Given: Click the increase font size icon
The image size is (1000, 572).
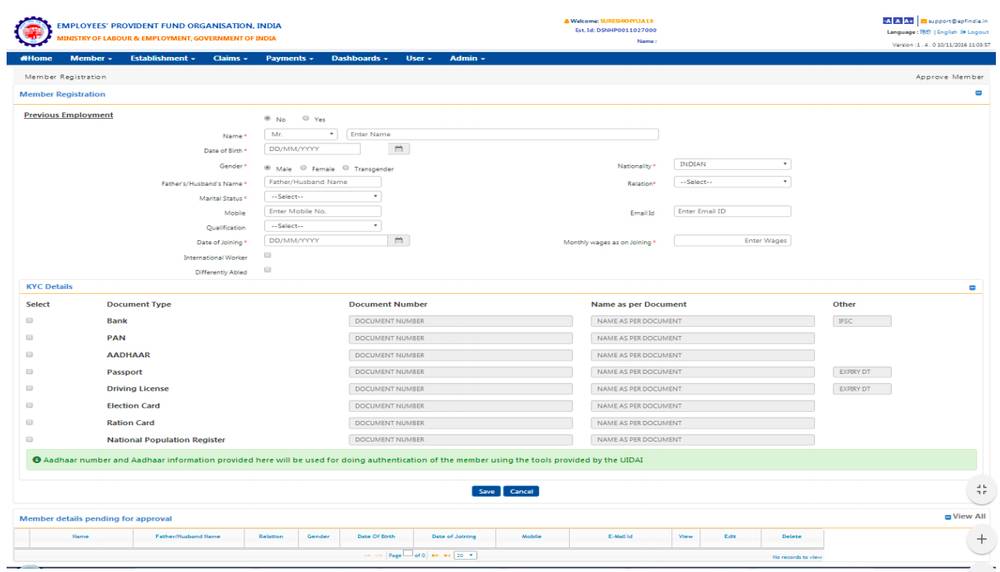Looking at the screenshot, I should [909, 20].
